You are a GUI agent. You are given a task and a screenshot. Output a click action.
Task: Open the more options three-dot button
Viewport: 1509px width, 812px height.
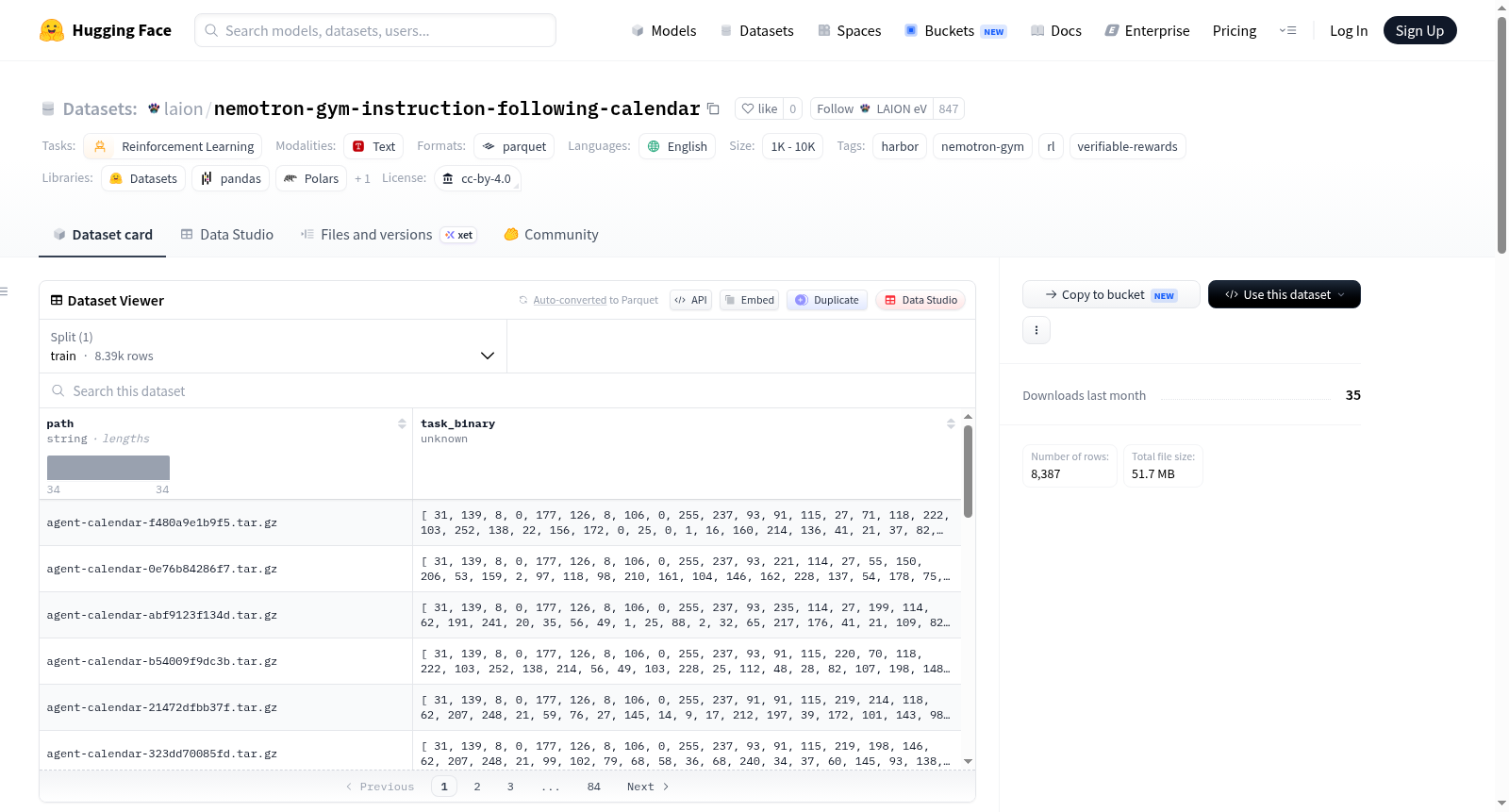1036,330
